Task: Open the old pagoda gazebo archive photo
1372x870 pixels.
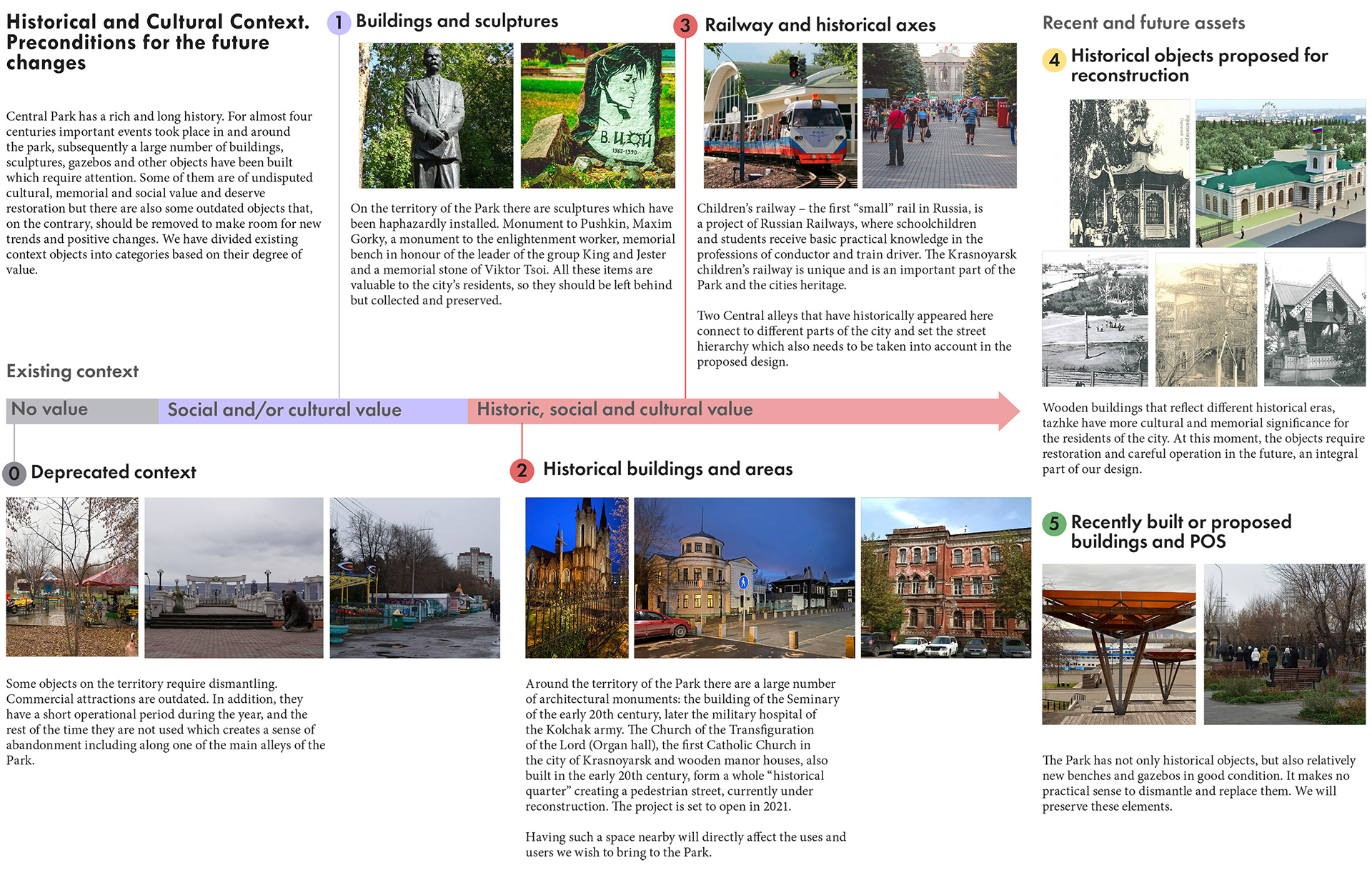Action: click(1130, 174)
